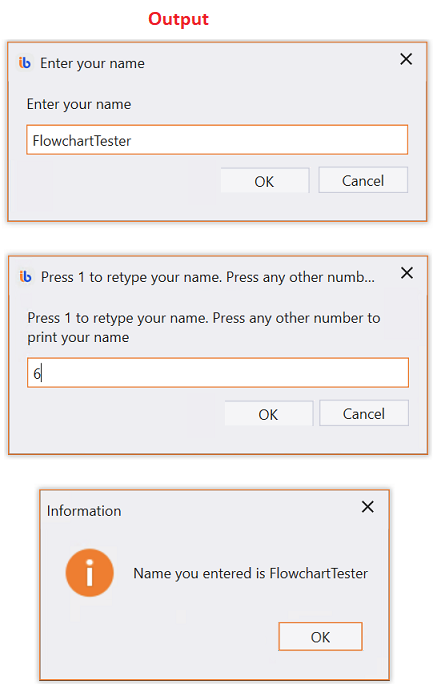Viewport: 433px width, 684px height.
Task: Confirm OK in the Enter your name dialog
Action: tap(265, 181)
